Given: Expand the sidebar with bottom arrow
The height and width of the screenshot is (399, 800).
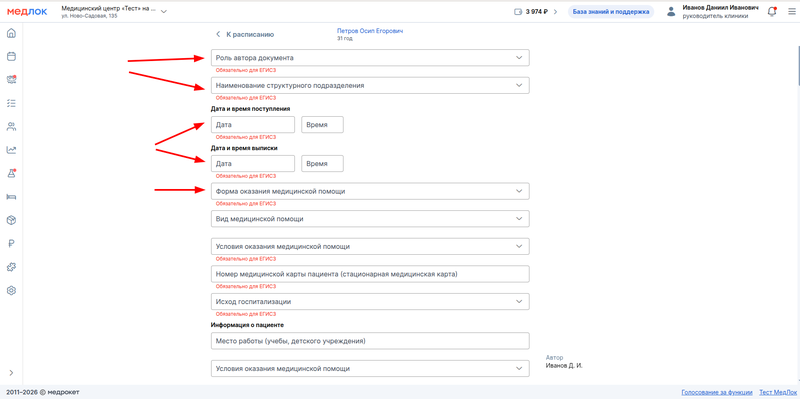Looking at the screenshot, I should pyautogui.click(x=11, y=373).
